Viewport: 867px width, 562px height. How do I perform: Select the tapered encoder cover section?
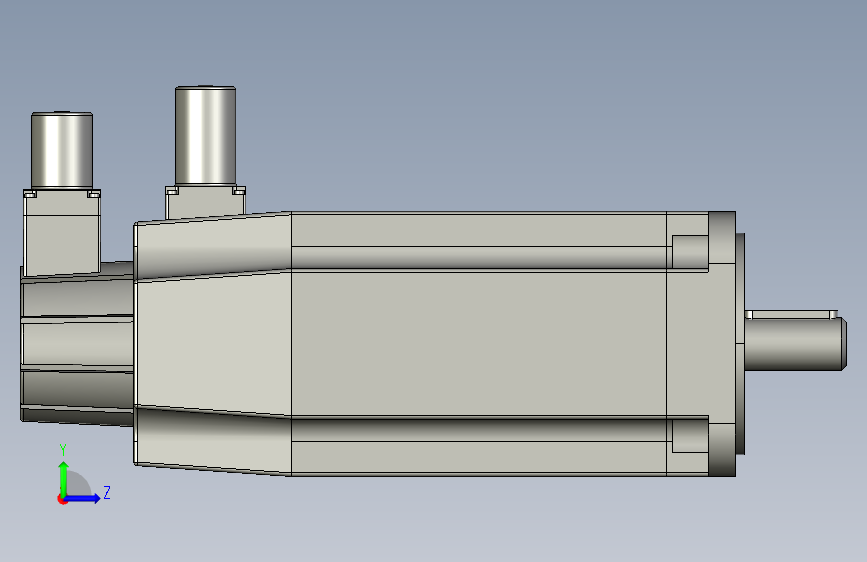[213, 344]
